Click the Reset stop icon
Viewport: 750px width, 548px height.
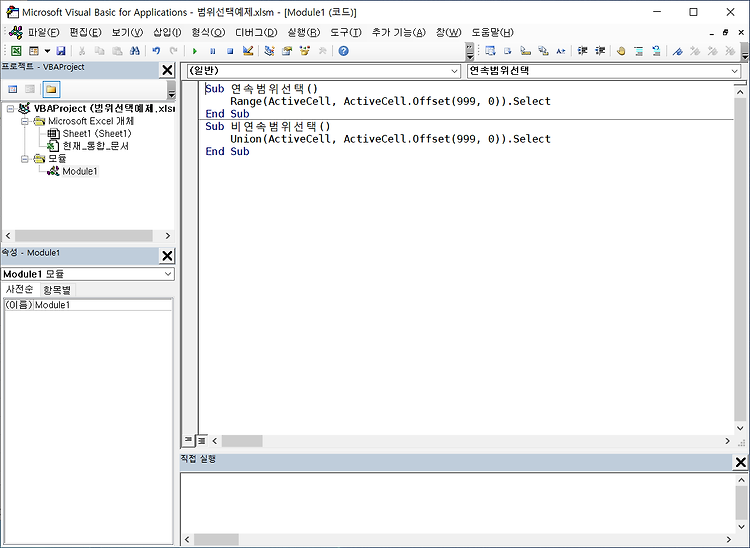(230, 51)
